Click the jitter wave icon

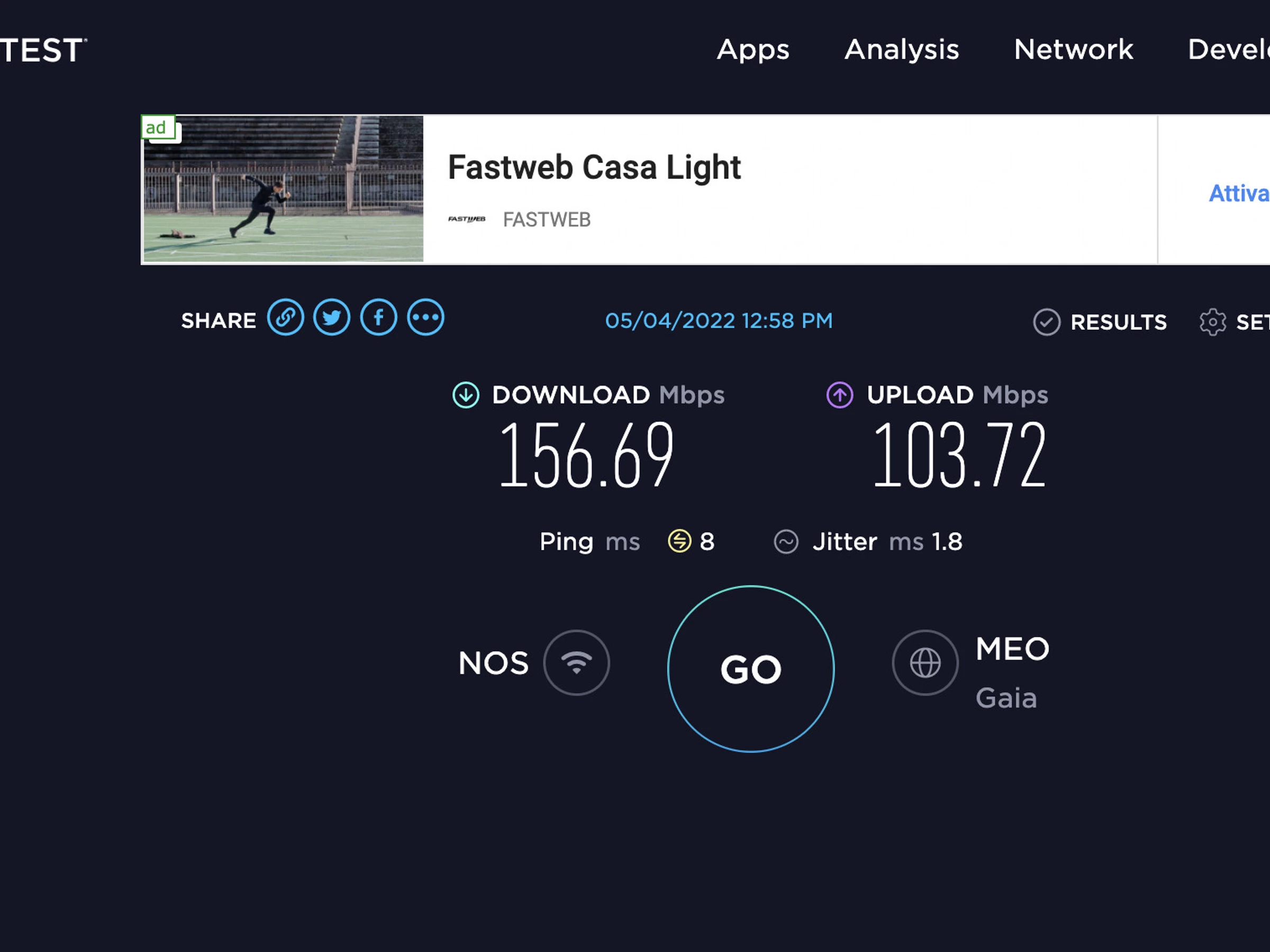(x=786, y=542)
